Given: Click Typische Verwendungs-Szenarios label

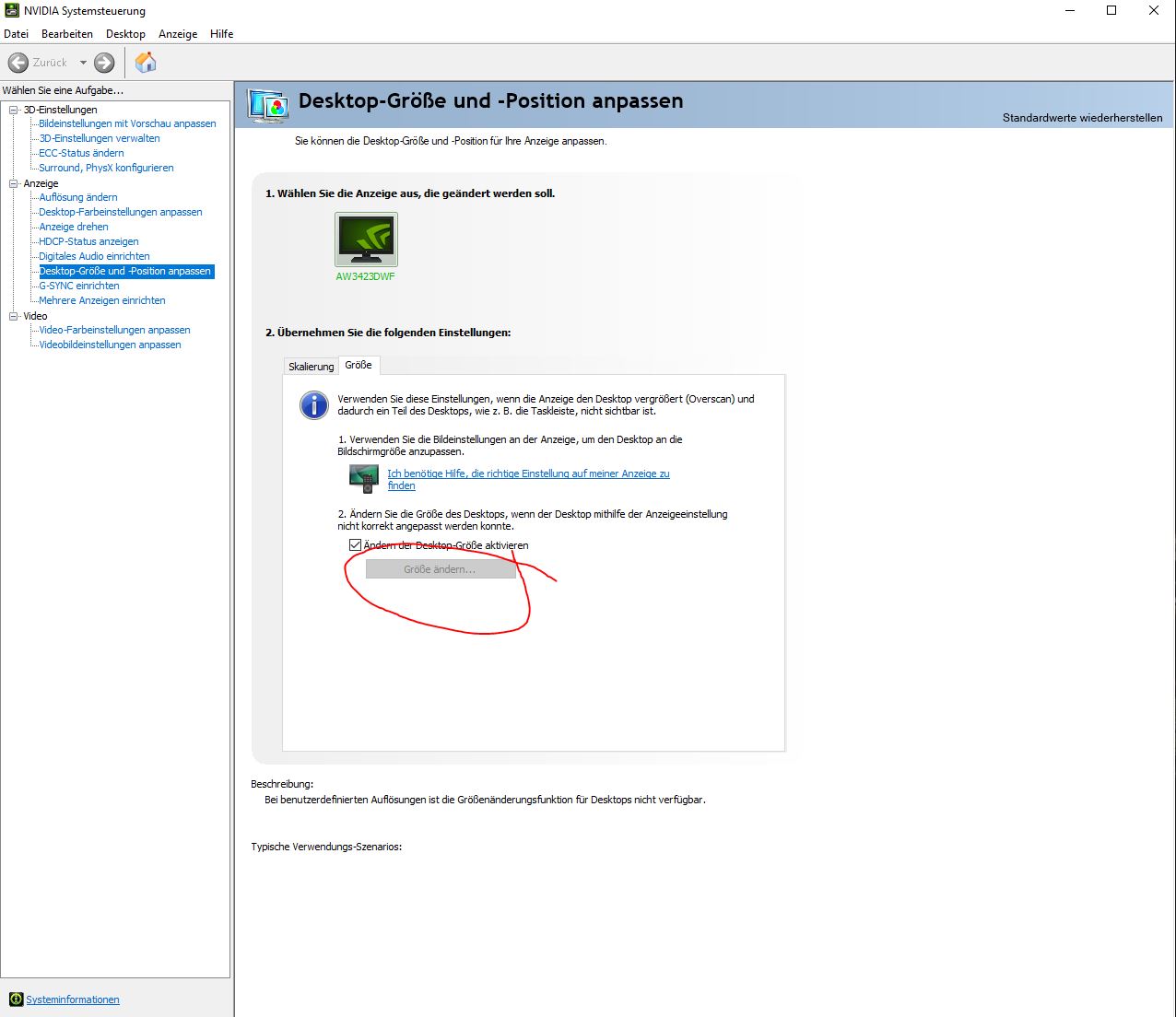Looking at the screenshot, I should click(326, 847).
